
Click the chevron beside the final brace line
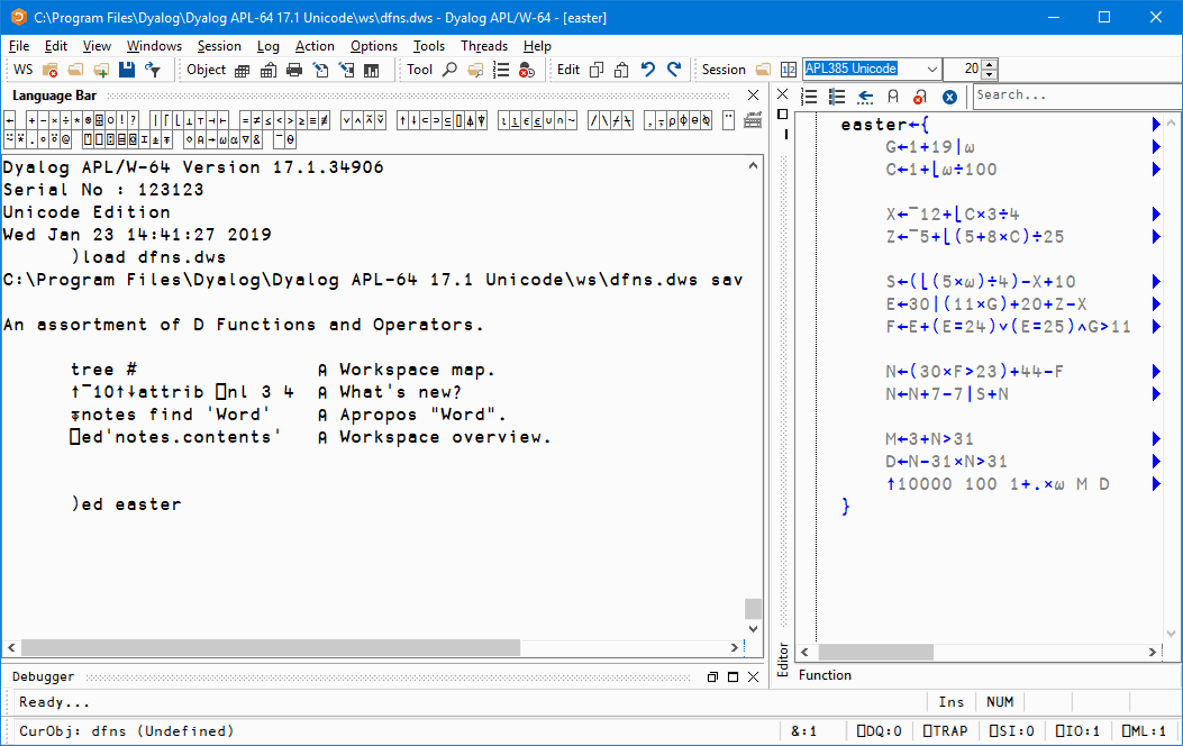pyautogui.click(x=1157, y=483)
